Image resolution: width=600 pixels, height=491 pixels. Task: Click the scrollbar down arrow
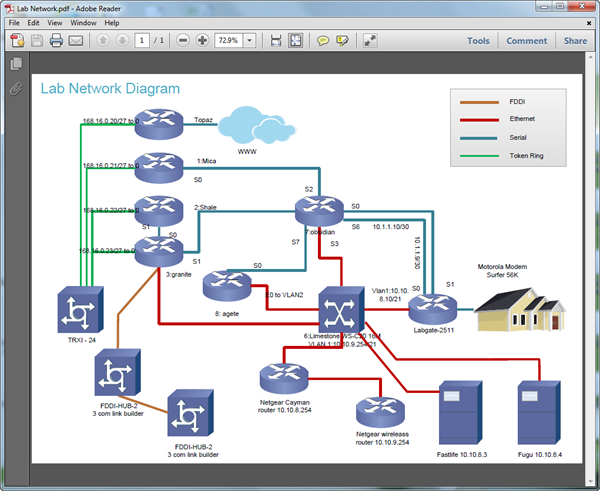[590, 482]
